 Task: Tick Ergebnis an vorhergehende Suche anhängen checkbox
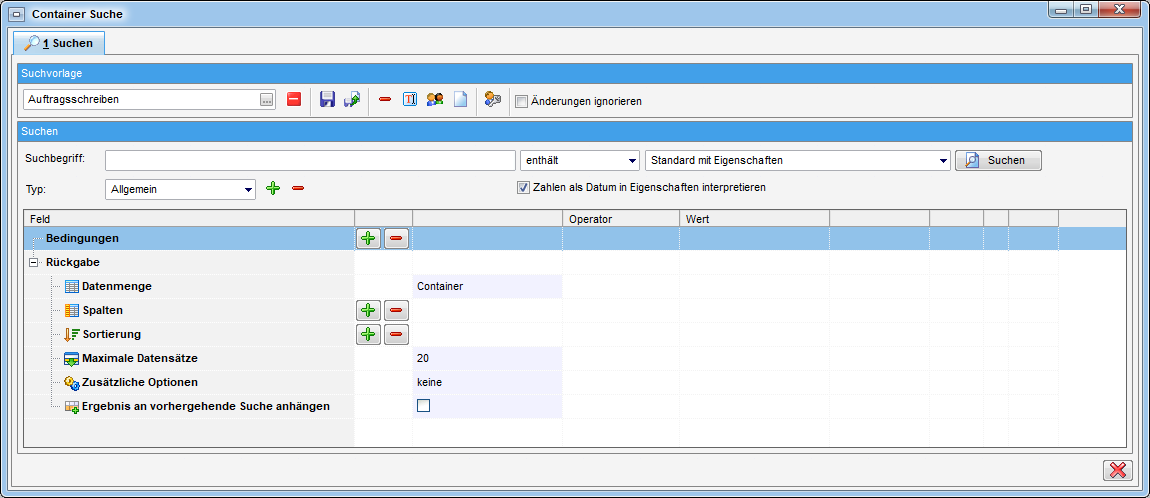coord(424,406)
